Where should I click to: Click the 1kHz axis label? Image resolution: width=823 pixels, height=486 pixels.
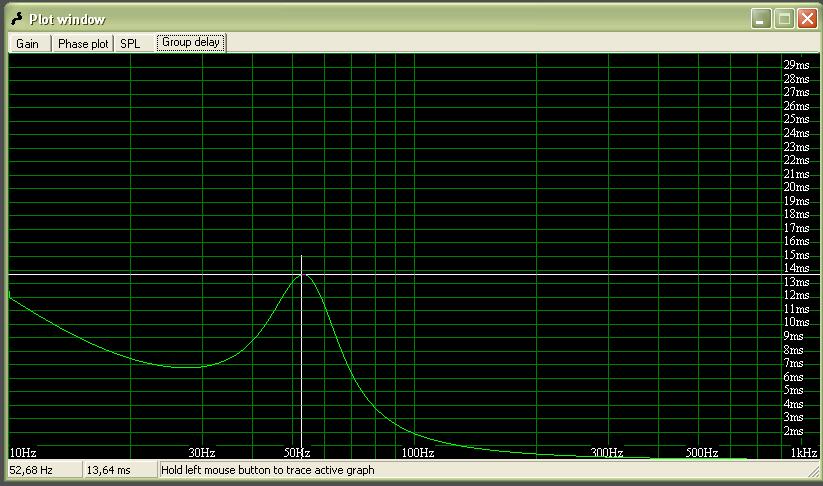(x=804, y=452)
